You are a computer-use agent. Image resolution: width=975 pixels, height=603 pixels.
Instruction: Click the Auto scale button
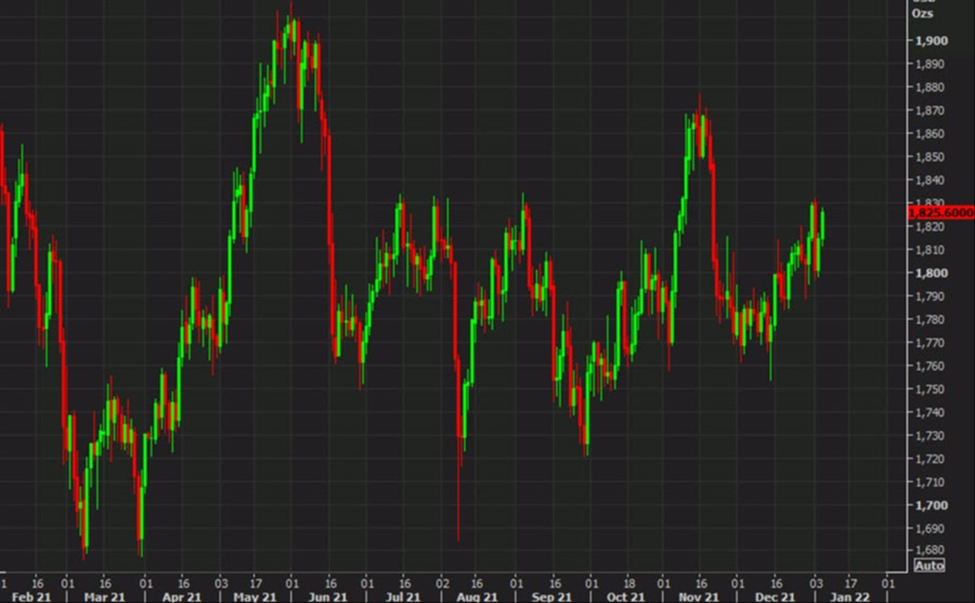tap(930, 566)
